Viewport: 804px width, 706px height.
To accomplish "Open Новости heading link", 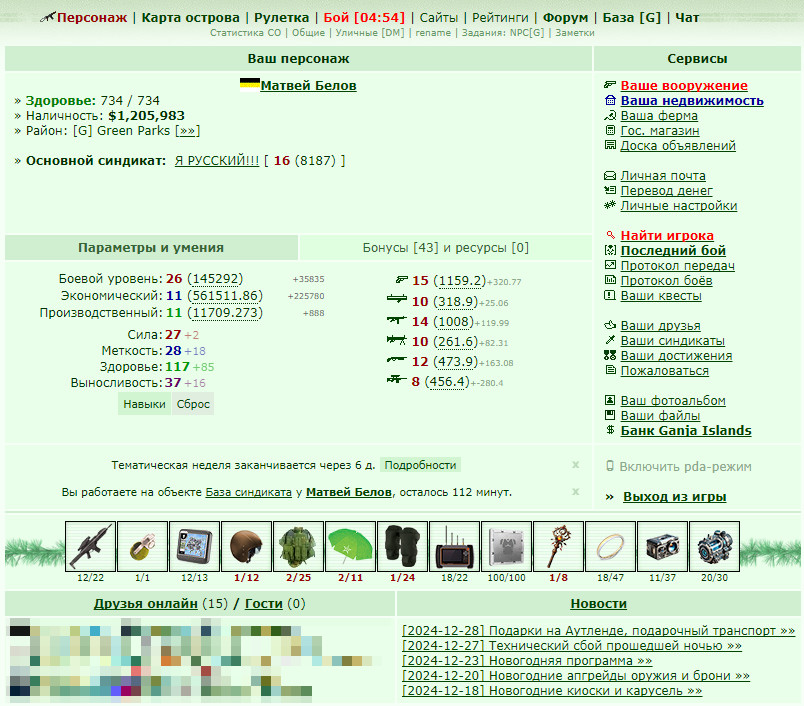I will tap(598, 603).
